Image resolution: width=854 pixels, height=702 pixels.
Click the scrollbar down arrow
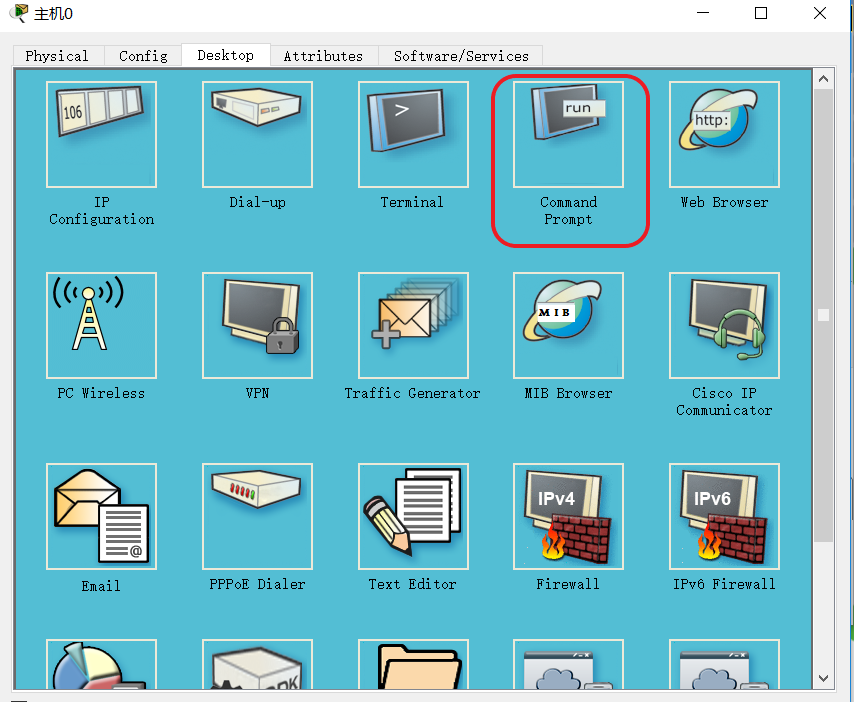[x=824, y=679]
